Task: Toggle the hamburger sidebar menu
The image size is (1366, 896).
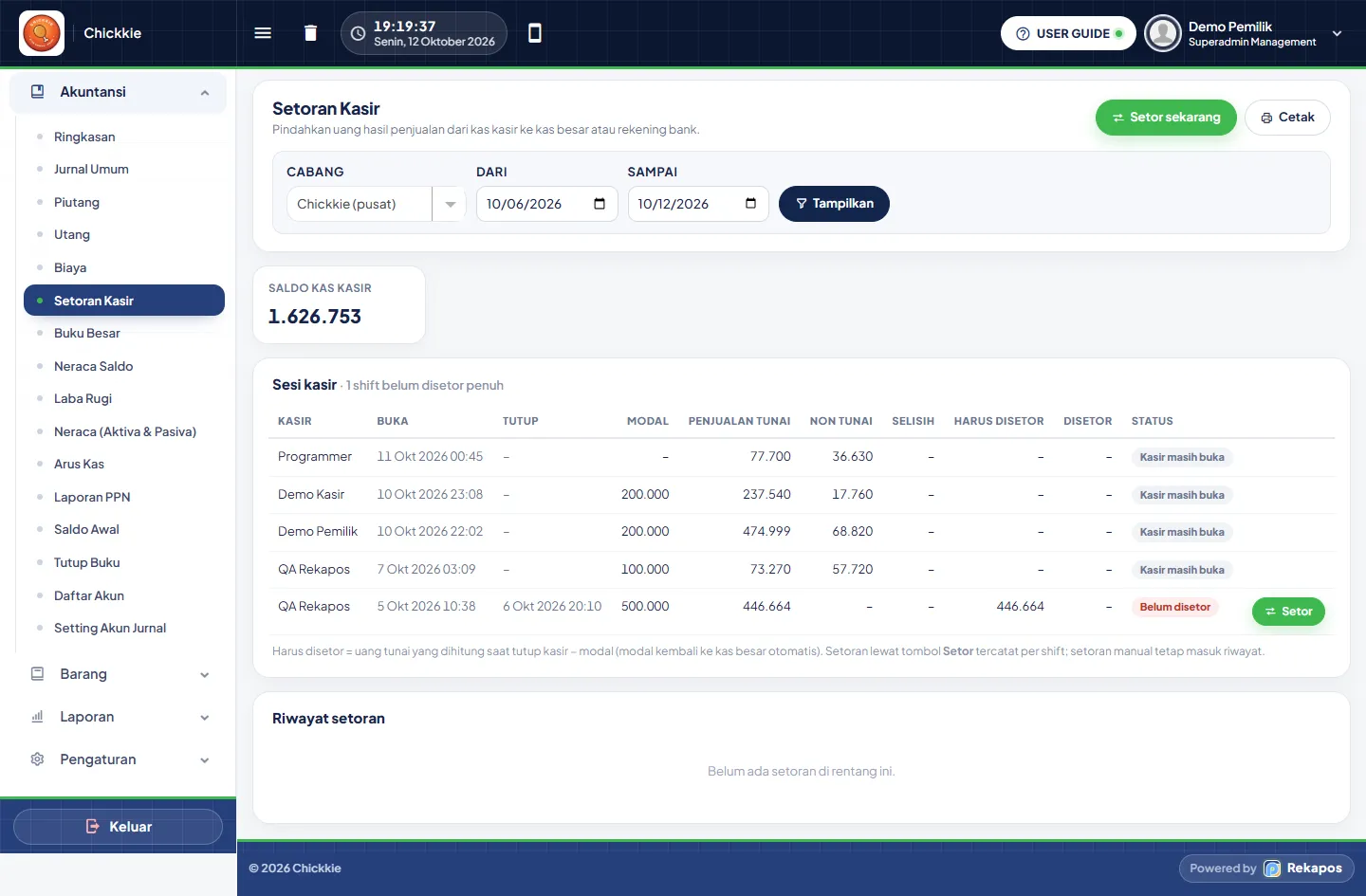Action: (263, 33)
